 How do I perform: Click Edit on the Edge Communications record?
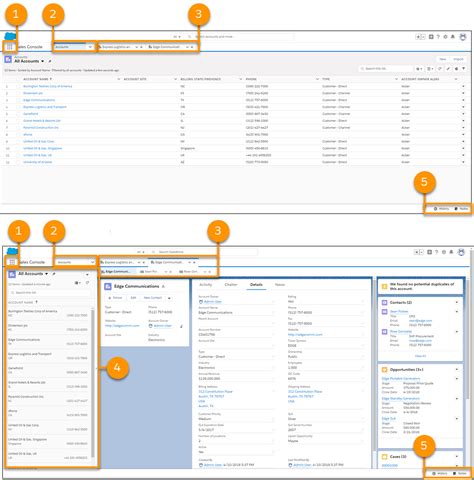[x=133, y=298]
